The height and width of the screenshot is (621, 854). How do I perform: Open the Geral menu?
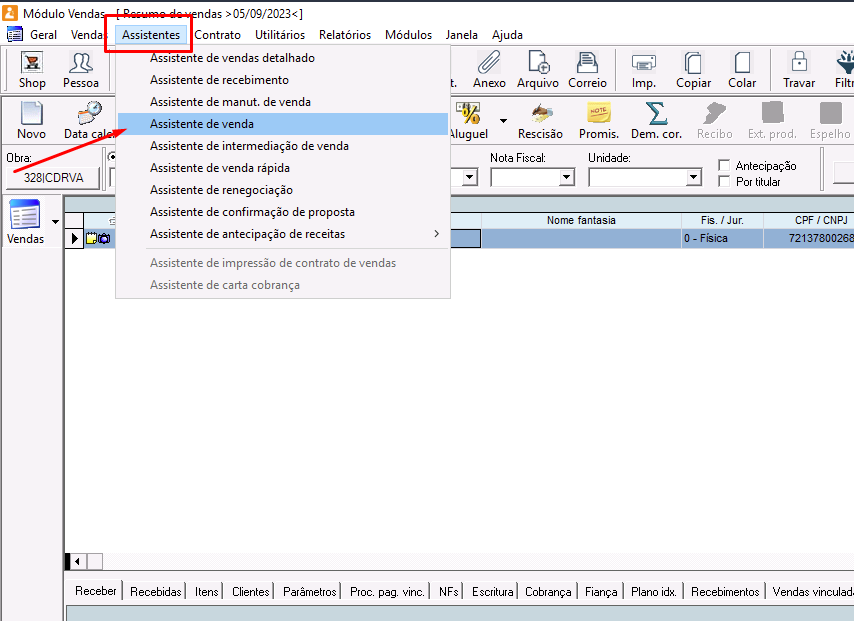[x=44, y=35]
